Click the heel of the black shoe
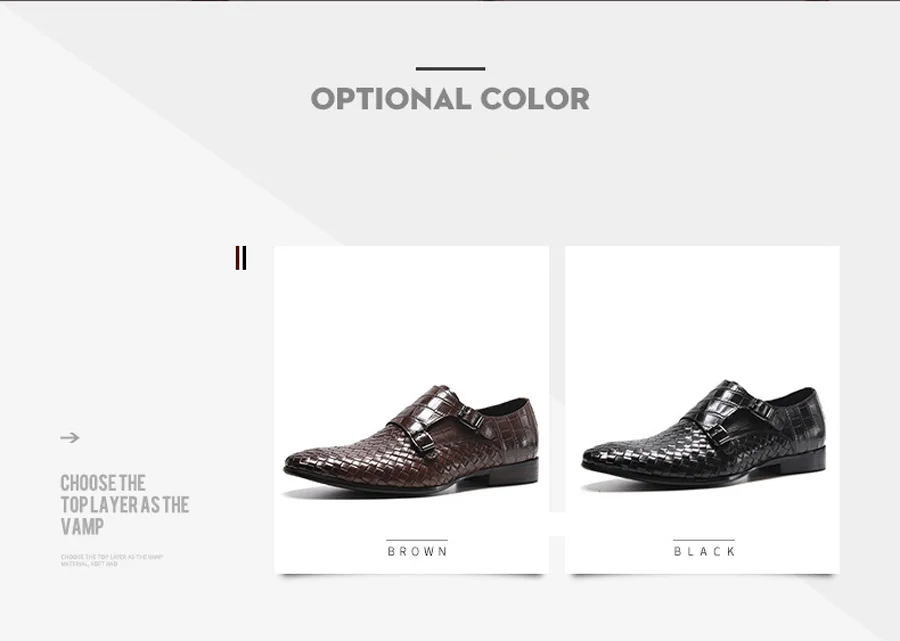900x641 pixels. [x=802, y=459]
